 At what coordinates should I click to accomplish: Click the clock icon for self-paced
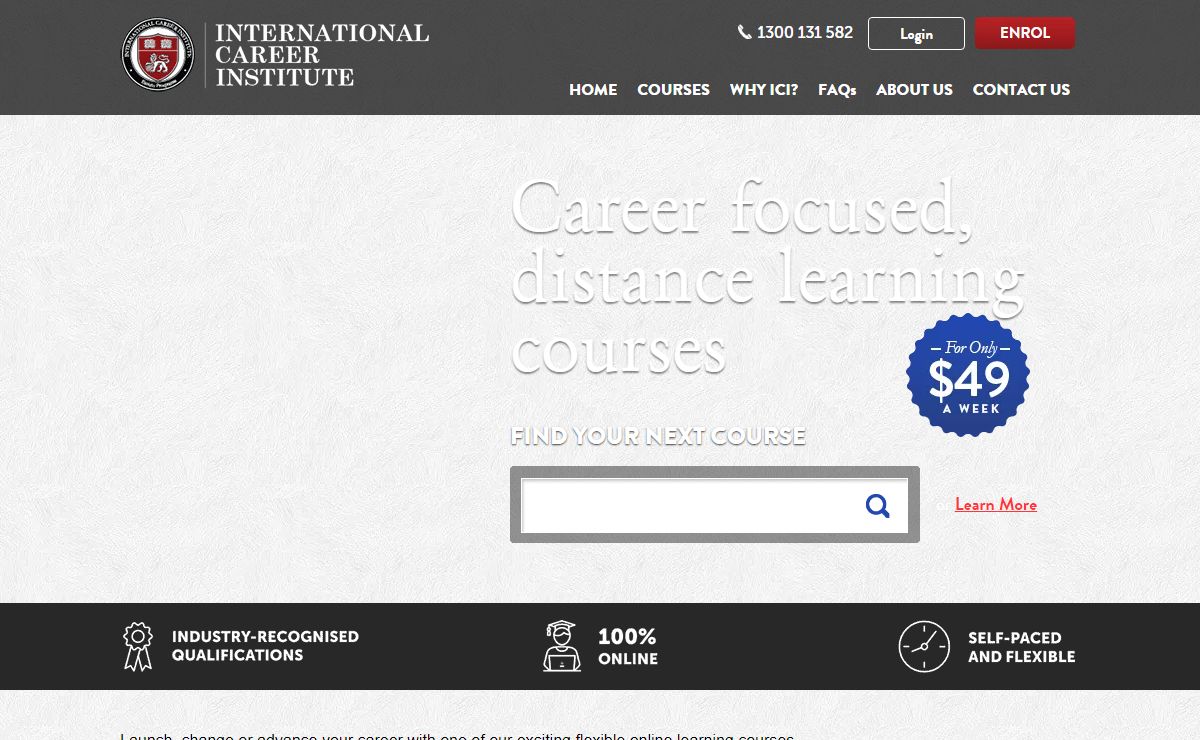(924, 646)
